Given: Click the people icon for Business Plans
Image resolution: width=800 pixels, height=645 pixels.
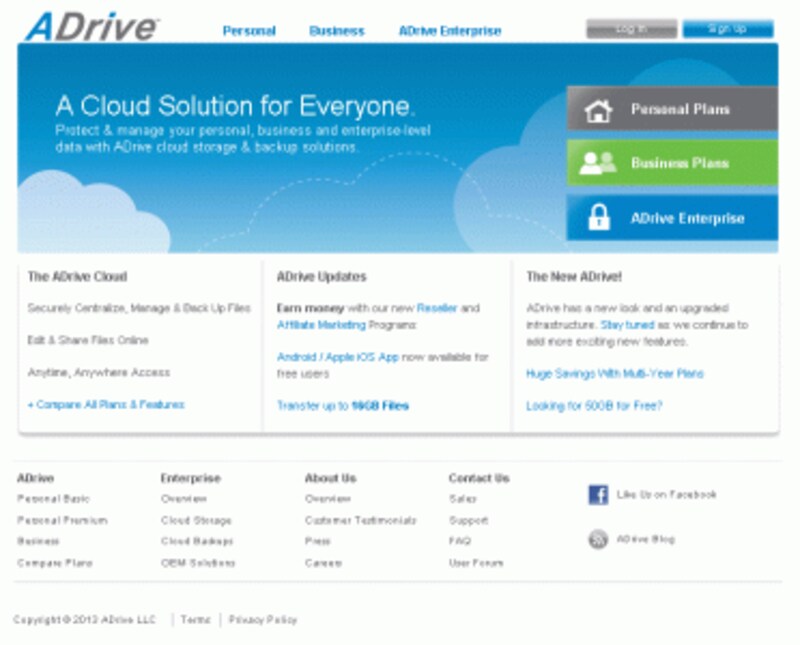Looking at the screenshot, I should 598,164.
